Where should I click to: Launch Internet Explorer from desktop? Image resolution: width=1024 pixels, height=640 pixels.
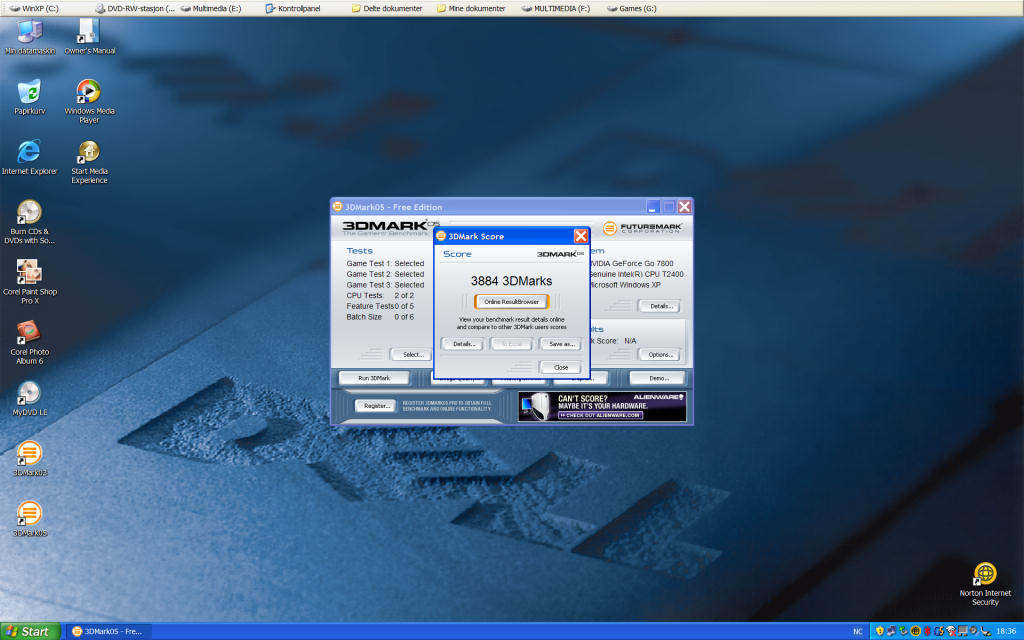(x=29, y=157)
